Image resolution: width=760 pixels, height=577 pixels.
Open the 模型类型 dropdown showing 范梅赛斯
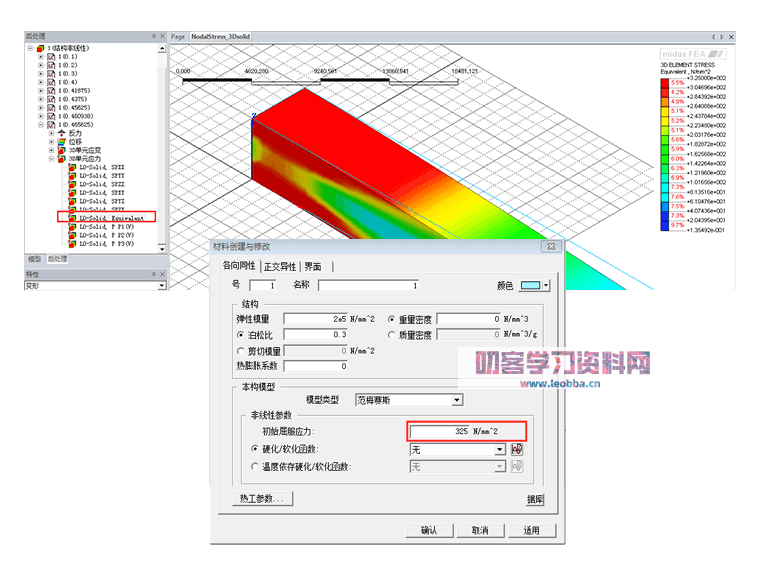(x=457, y=400)
